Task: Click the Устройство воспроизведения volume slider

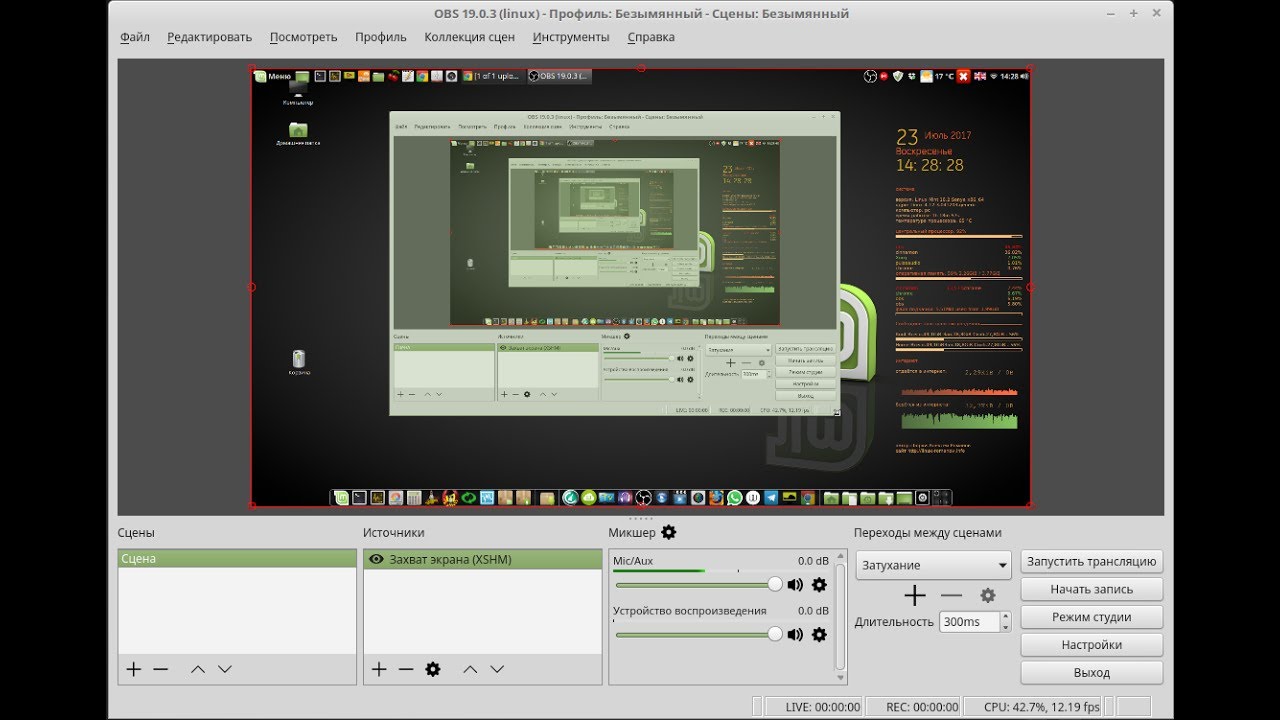Action: [698, 634]
